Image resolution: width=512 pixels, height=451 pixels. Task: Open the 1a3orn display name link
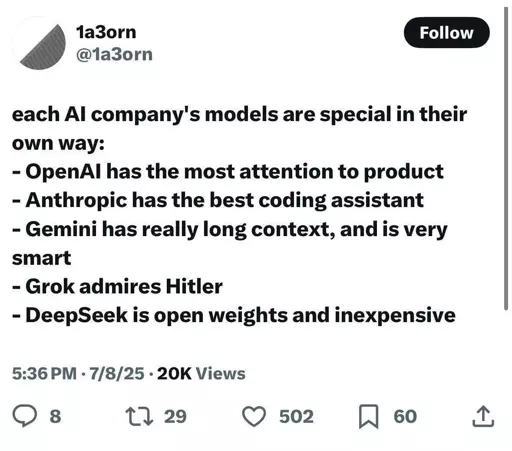[106, 32]
